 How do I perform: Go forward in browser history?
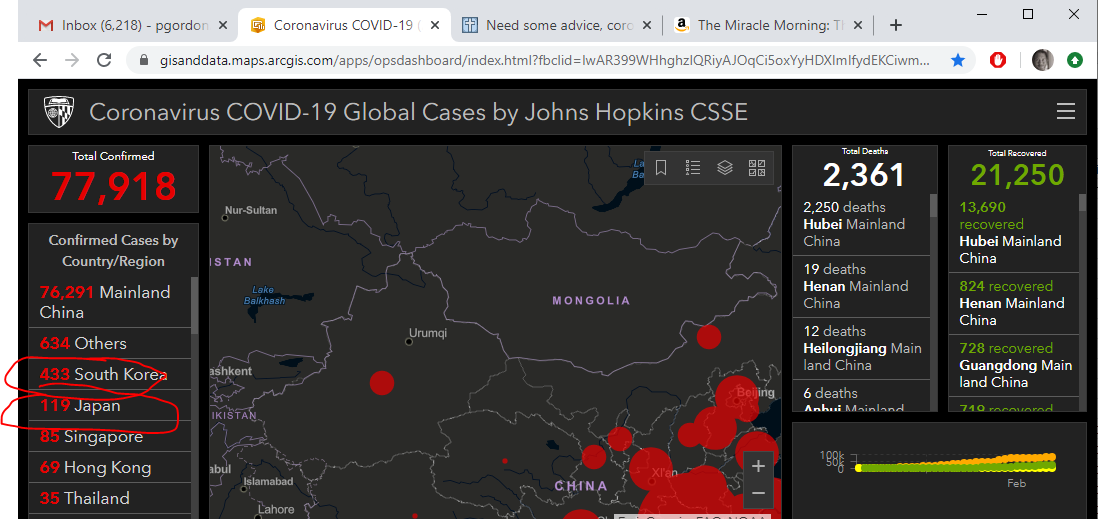tap(72, 60)
